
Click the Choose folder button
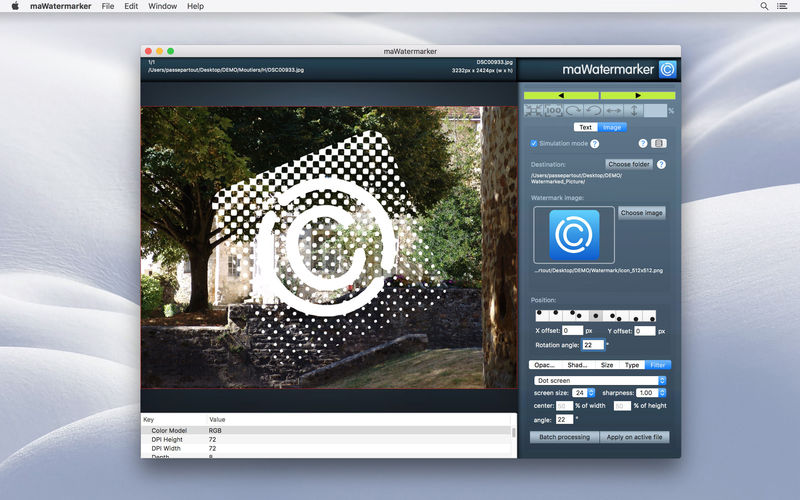[x=629, y=164]
